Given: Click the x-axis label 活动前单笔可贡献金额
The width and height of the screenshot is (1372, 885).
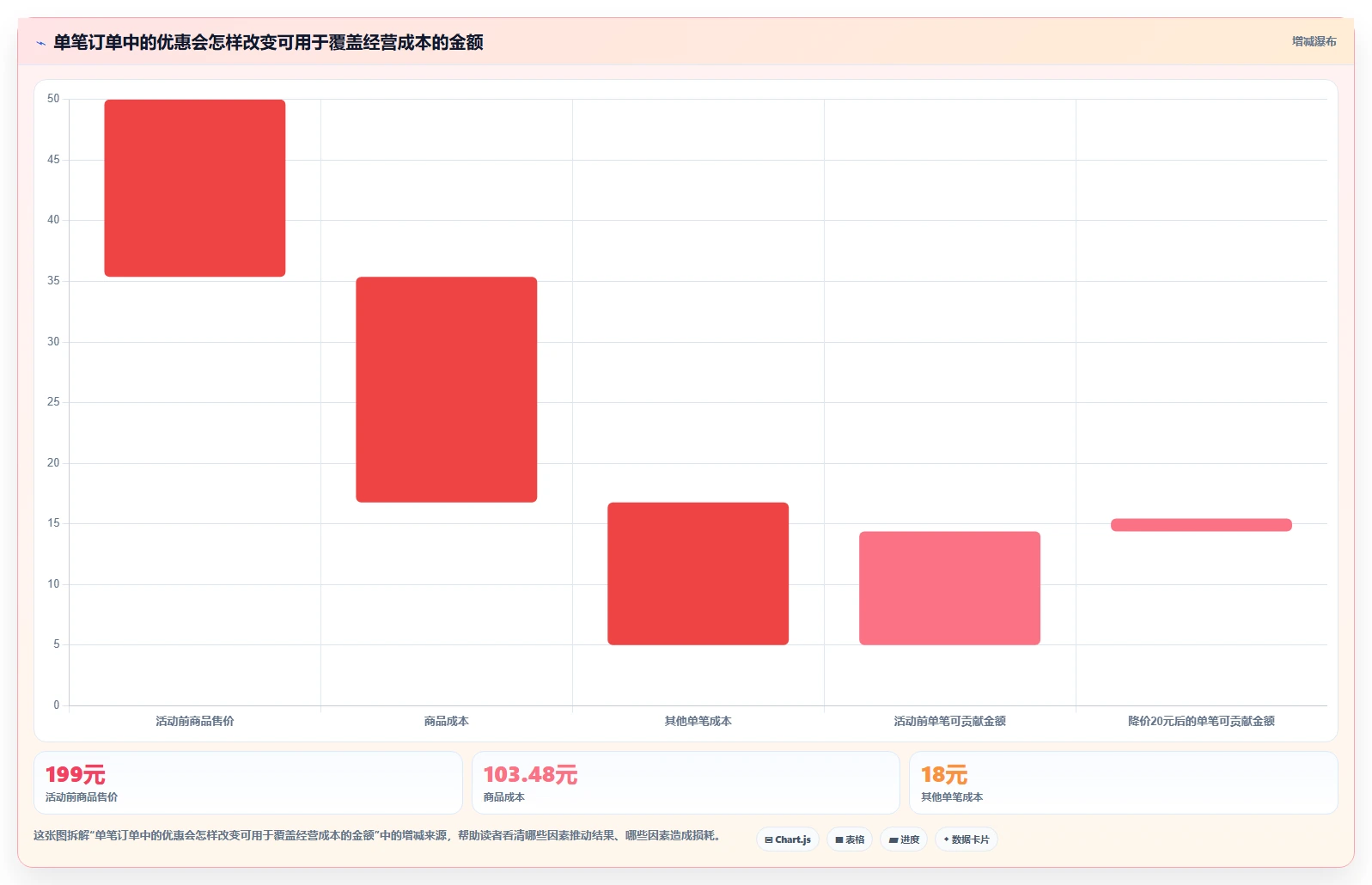Looking at the screenshot, I should 950,721.
